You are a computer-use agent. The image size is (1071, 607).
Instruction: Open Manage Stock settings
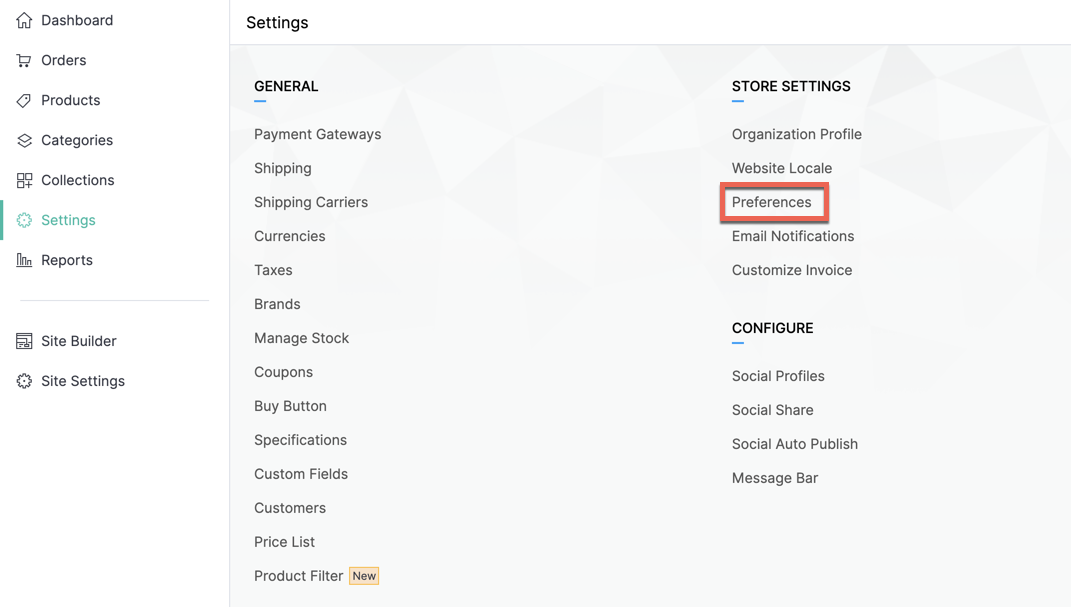pyautogui.click(x=301, y=338)
